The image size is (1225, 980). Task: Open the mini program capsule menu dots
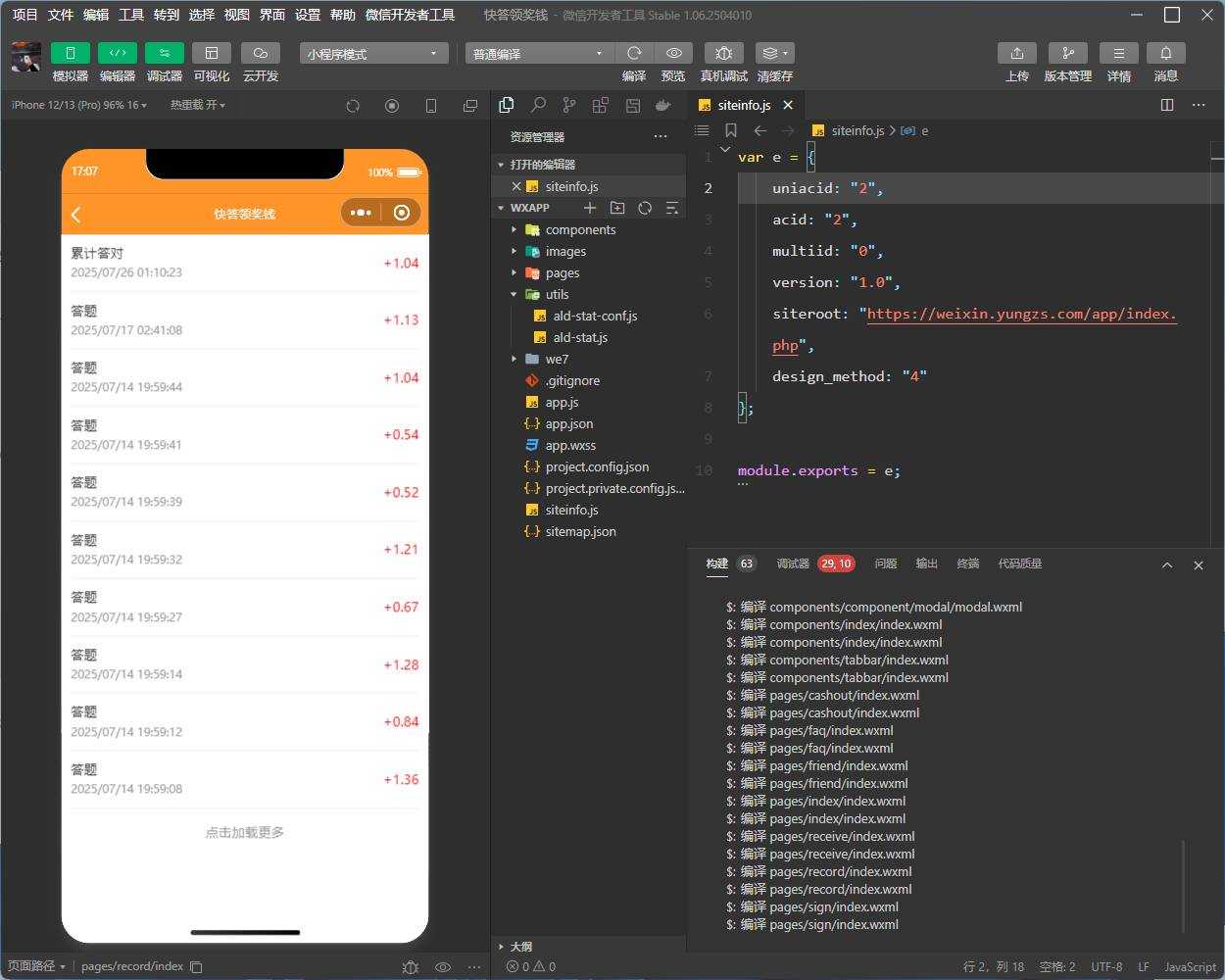pyautogui.click(x=361, y=213)
